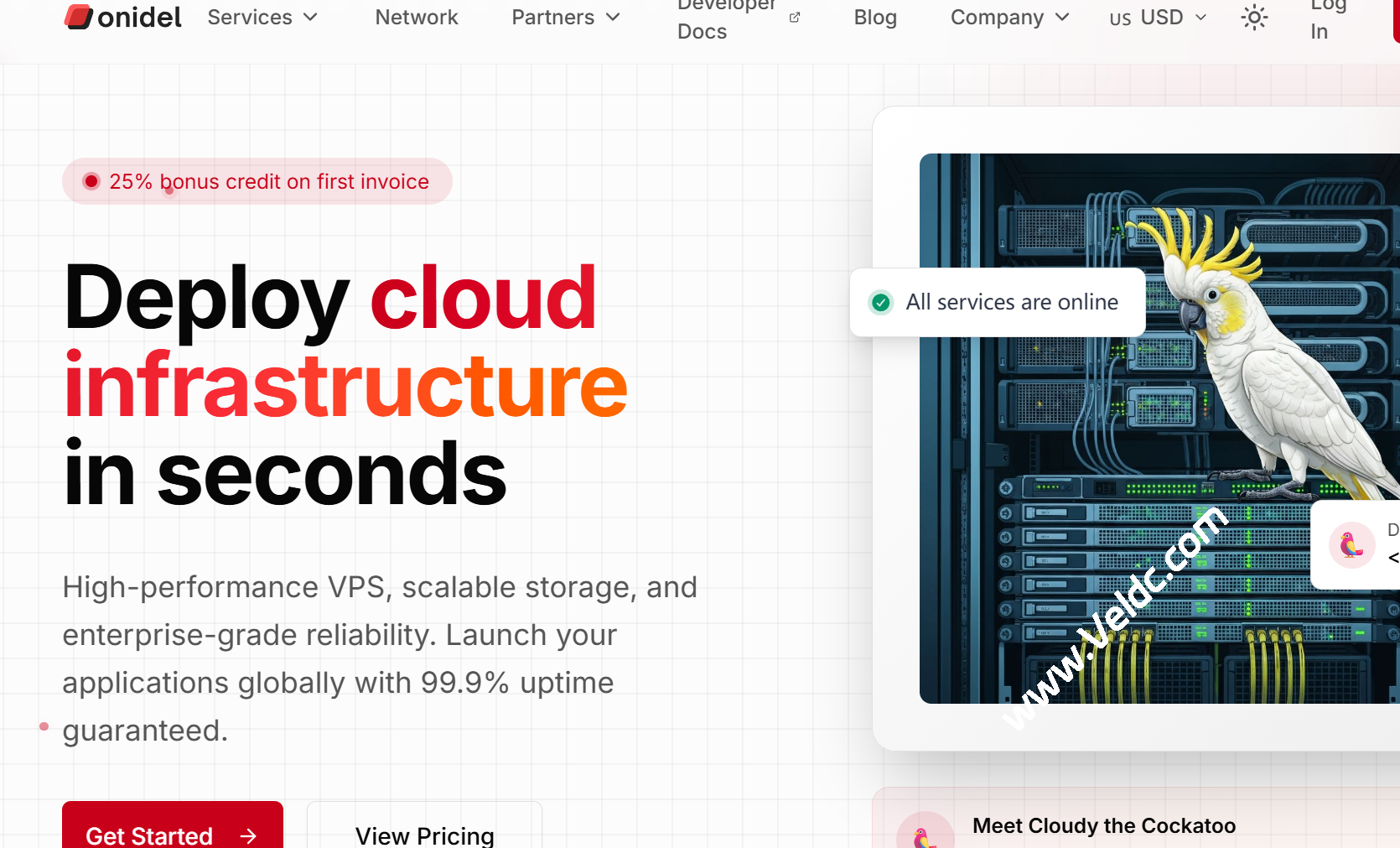
Task: Open the USD currency selector
Action: pos(1158,18)
